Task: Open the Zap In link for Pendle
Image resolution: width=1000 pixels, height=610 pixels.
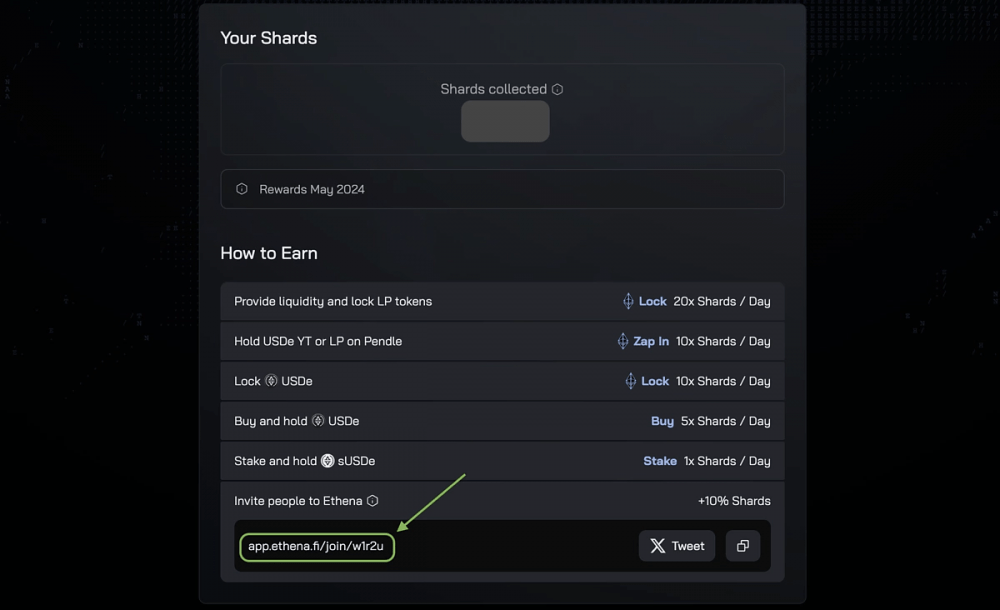Action: click(x=651, y=341)
